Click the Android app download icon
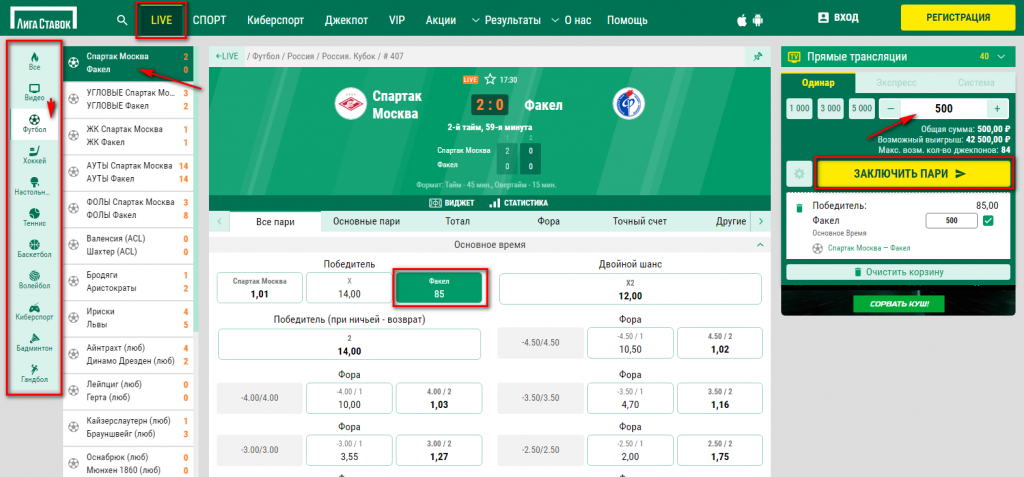The width and height of the screenshot is (1024, 477). point(760,20)
